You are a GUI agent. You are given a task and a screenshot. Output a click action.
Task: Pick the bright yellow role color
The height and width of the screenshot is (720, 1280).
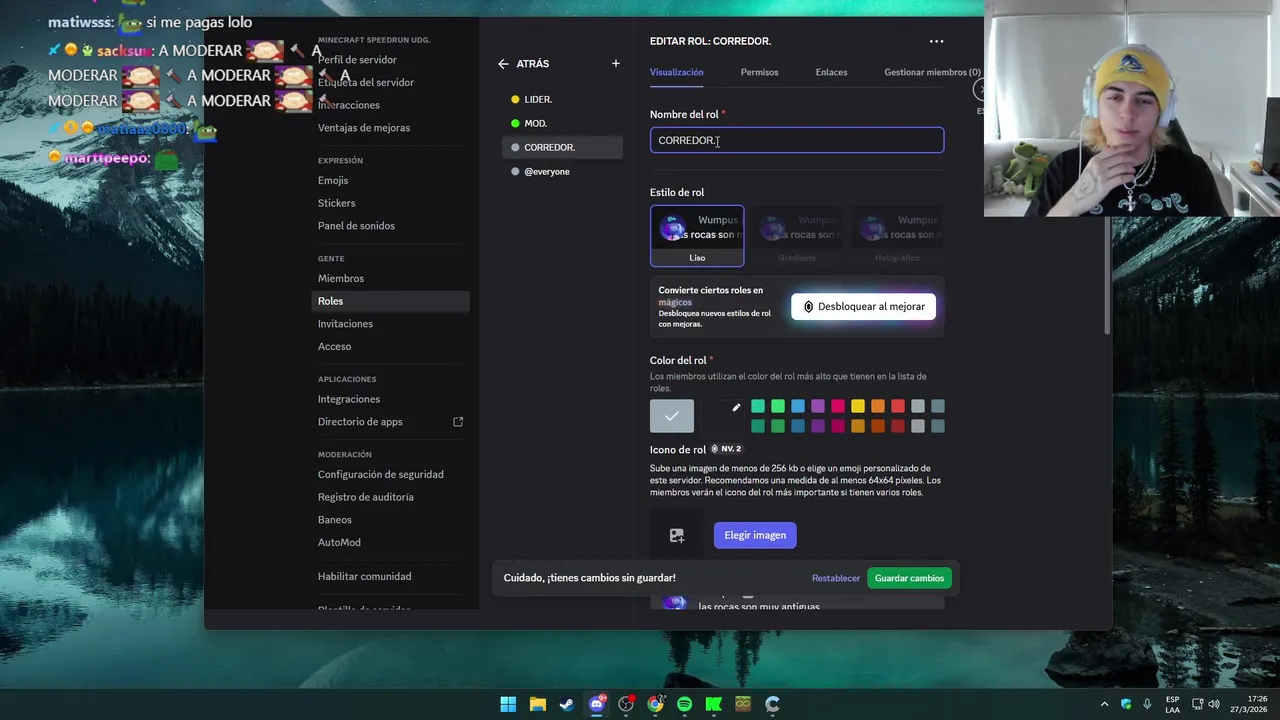[x=858, y=406]
